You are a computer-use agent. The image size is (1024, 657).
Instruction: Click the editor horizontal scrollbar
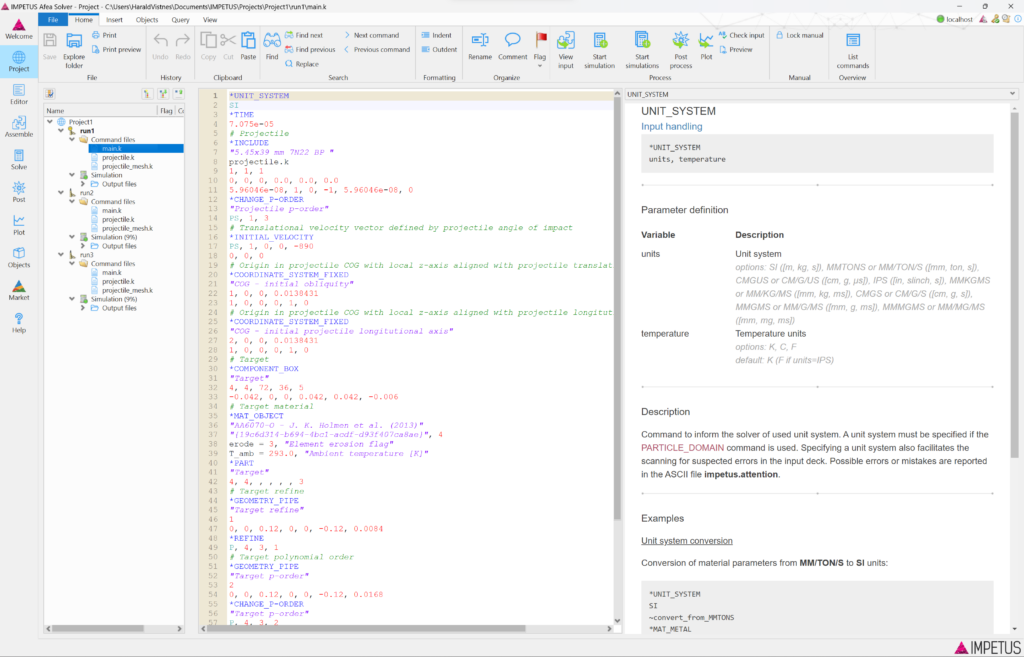pos(368,628)
